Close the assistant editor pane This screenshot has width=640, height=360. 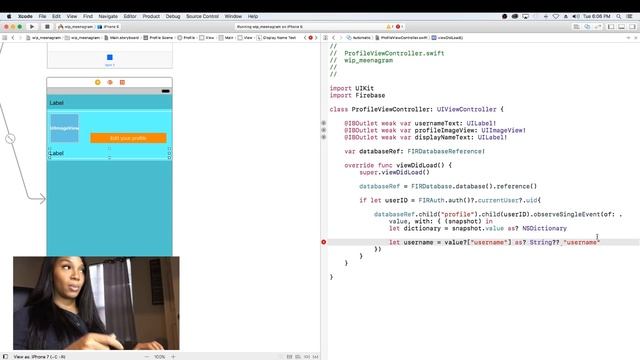point(636,38)
